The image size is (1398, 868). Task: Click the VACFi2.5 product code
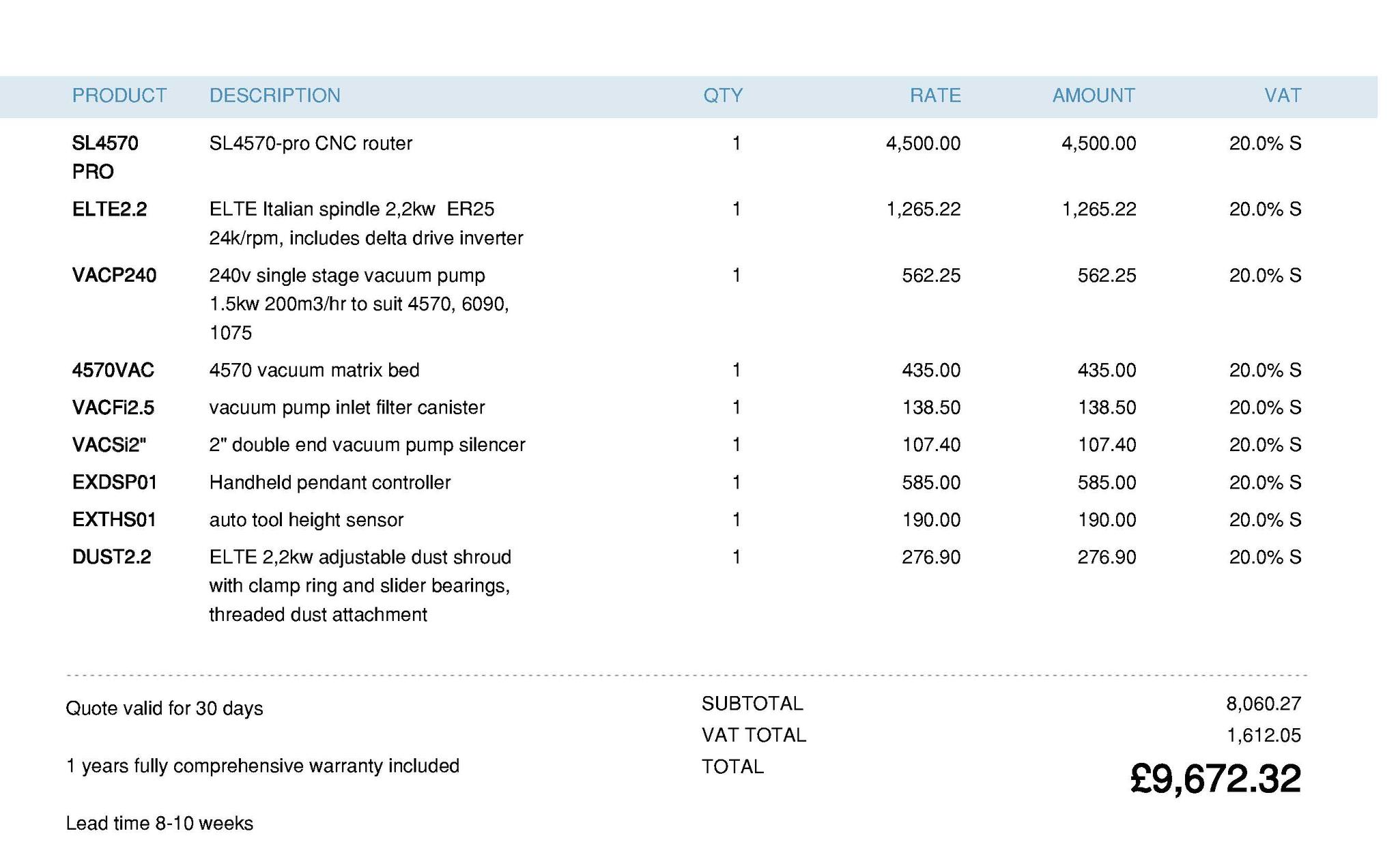click(113, 408)
